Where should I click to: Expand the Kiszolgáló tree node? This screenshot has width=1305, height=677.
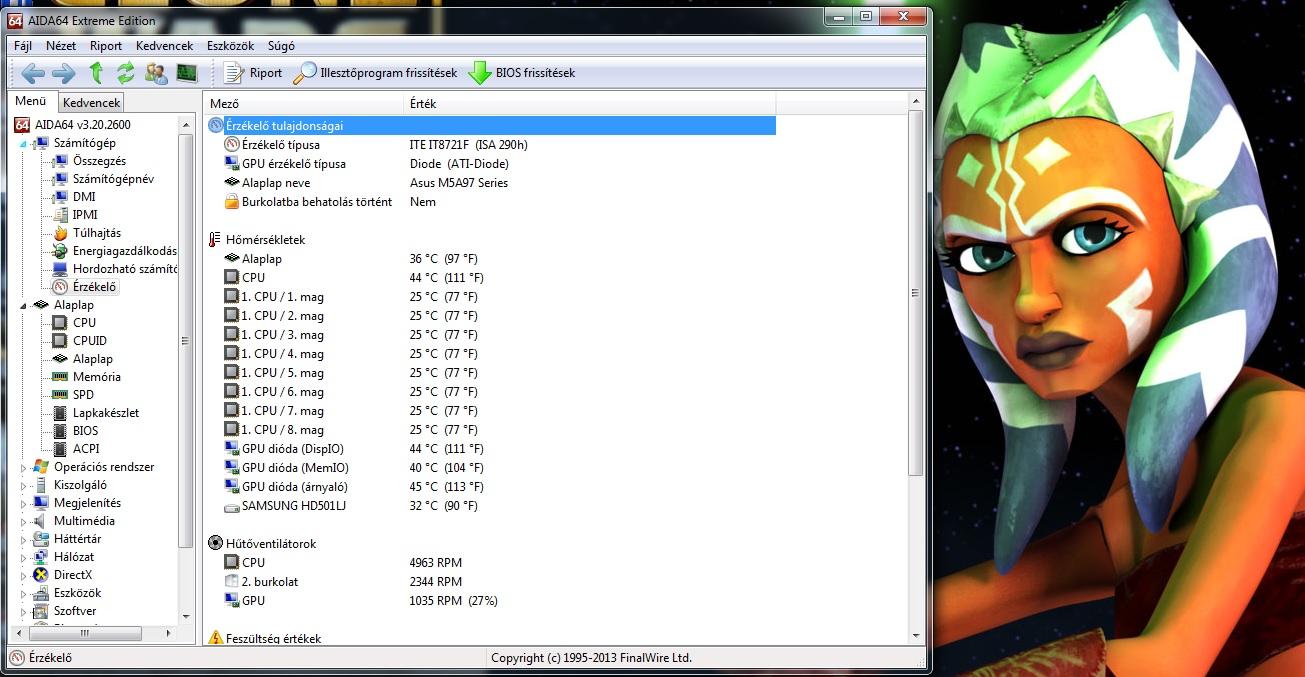point(23,485)
